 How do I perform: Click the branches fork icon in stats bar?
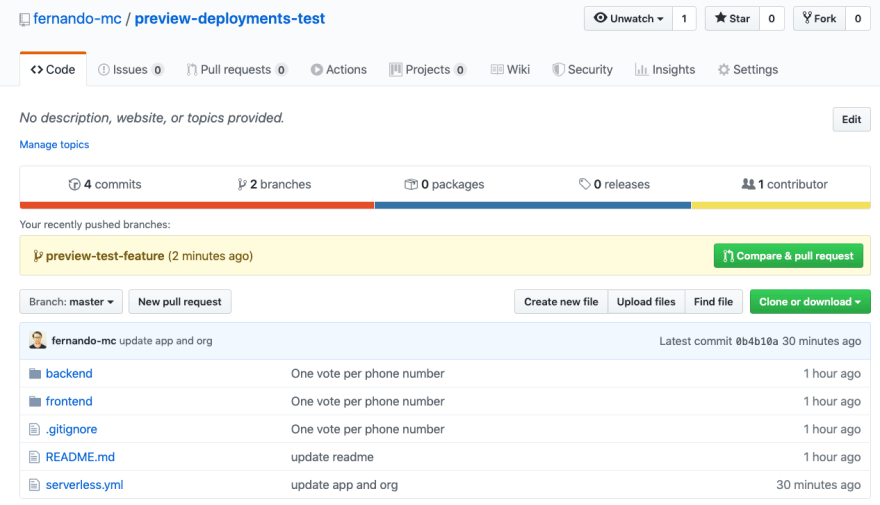[242, 184]
